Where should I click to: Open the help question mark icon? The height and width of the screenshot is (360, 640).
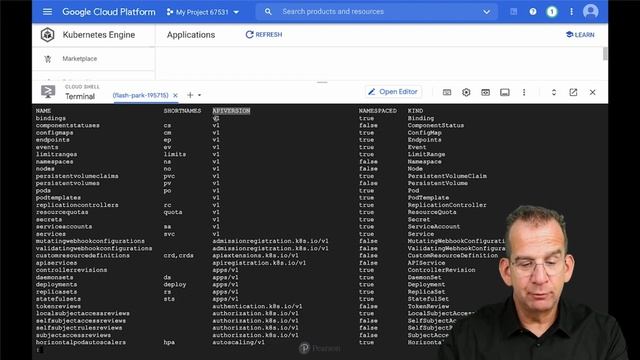point(533,12)
